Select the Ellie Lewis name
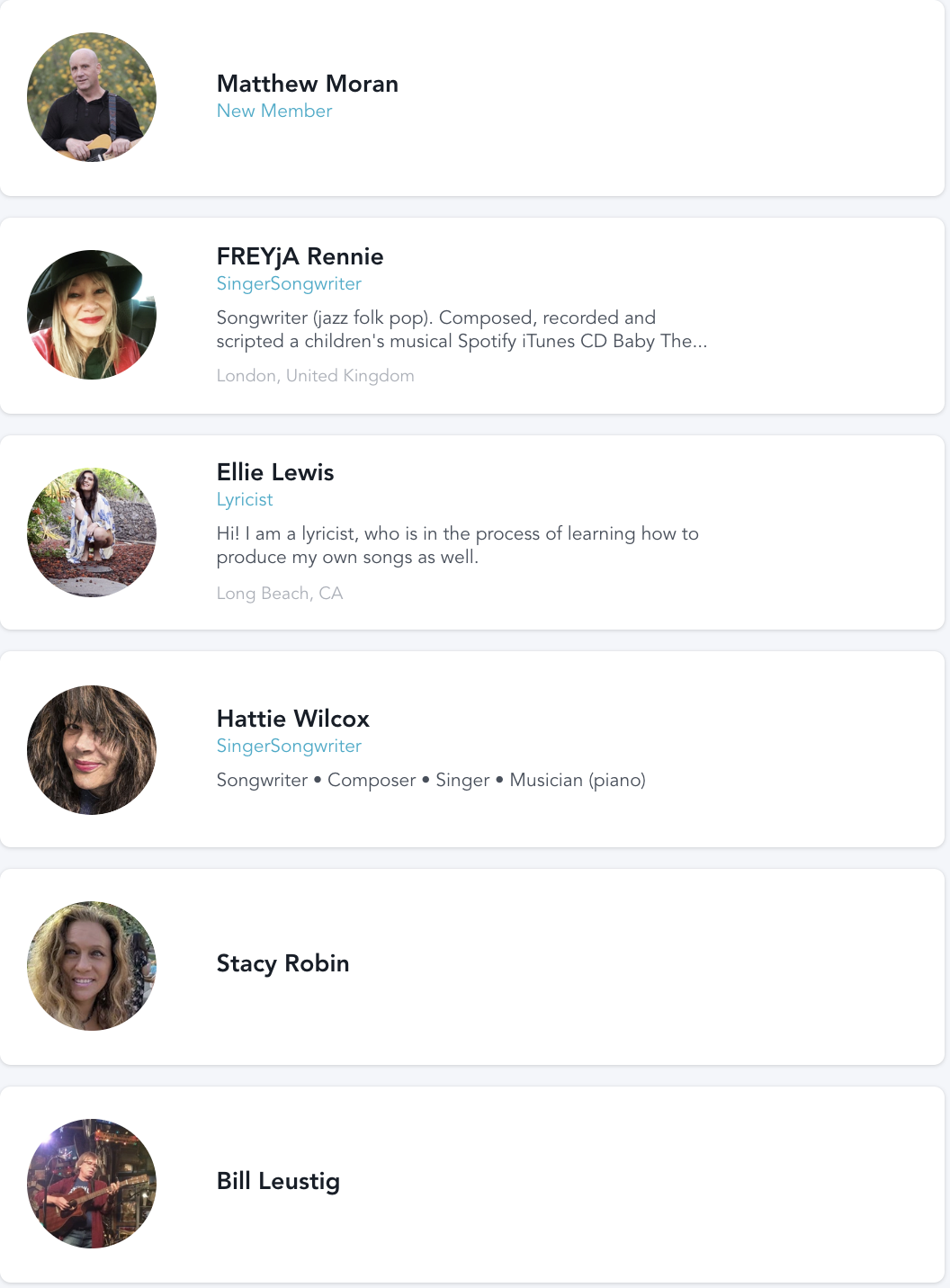The width and height of the screenshot is (950, 1288). (x=274, y=472)
